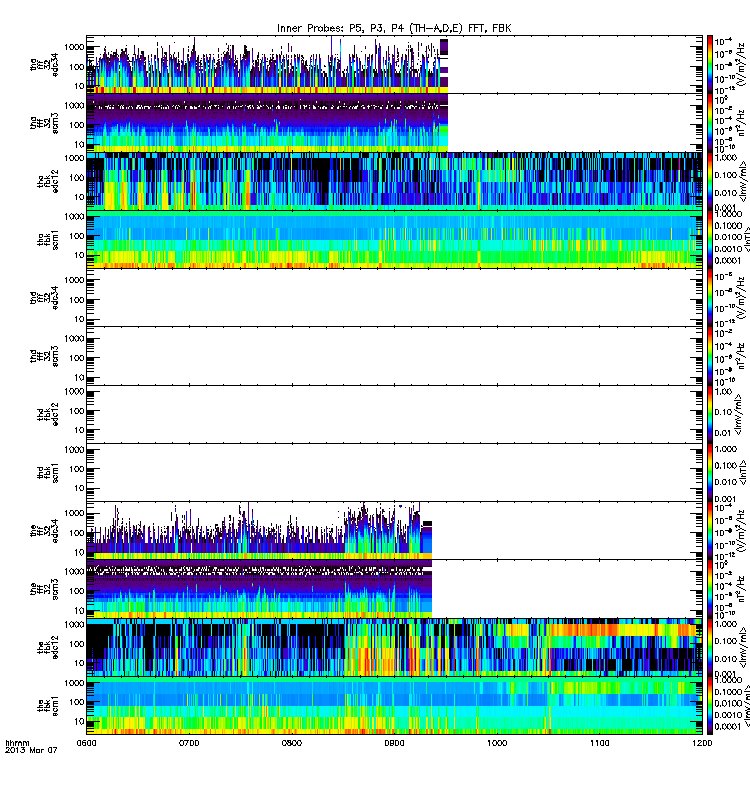This screenshot has width=750, height=800.
Task: Click the 'the edc34' y-axis label
Action: (x=44, y=531)
